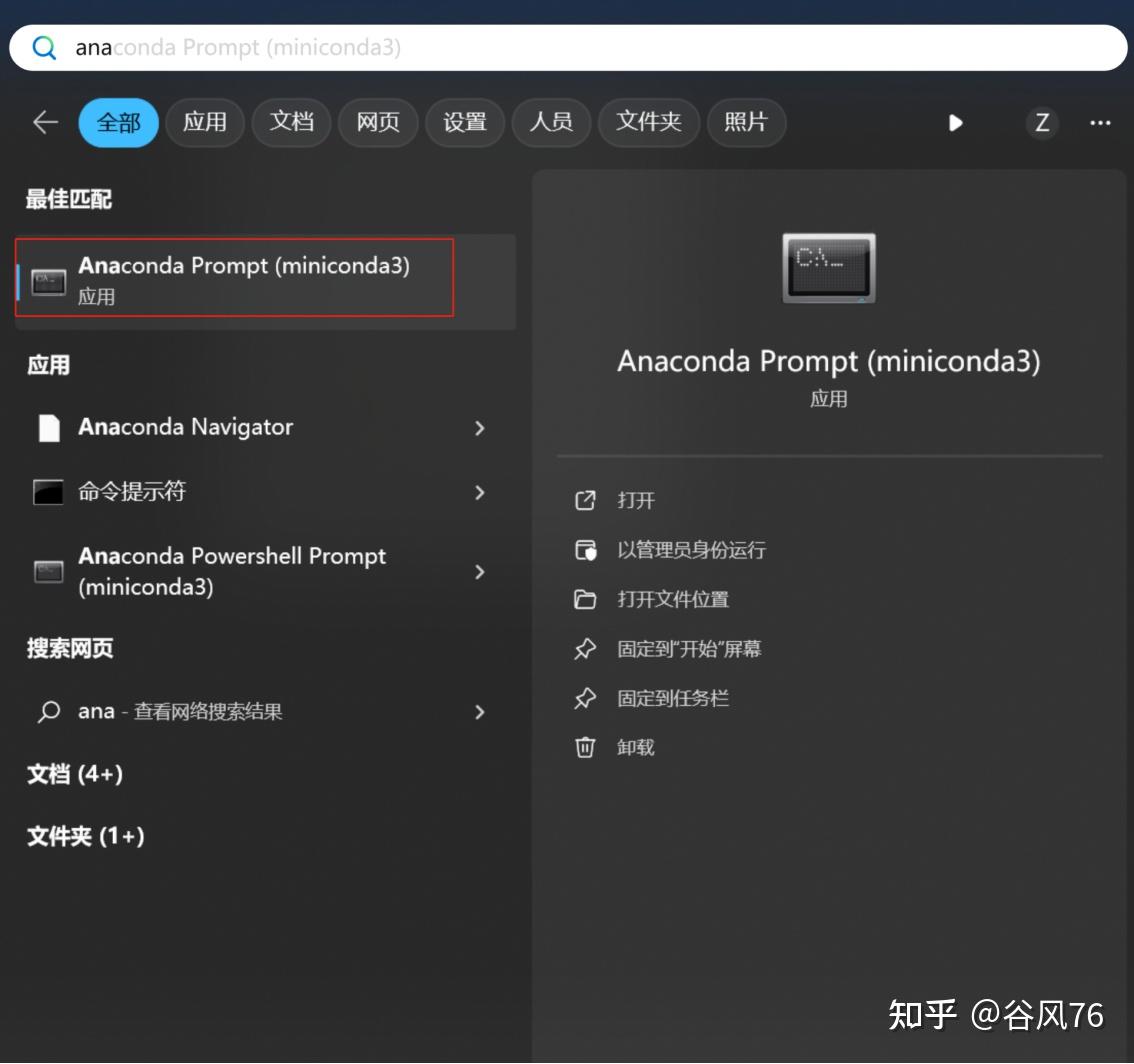Expand the Anaconda Navigator chevron
Screen dimensions: 1134x1064
[479, 427]
